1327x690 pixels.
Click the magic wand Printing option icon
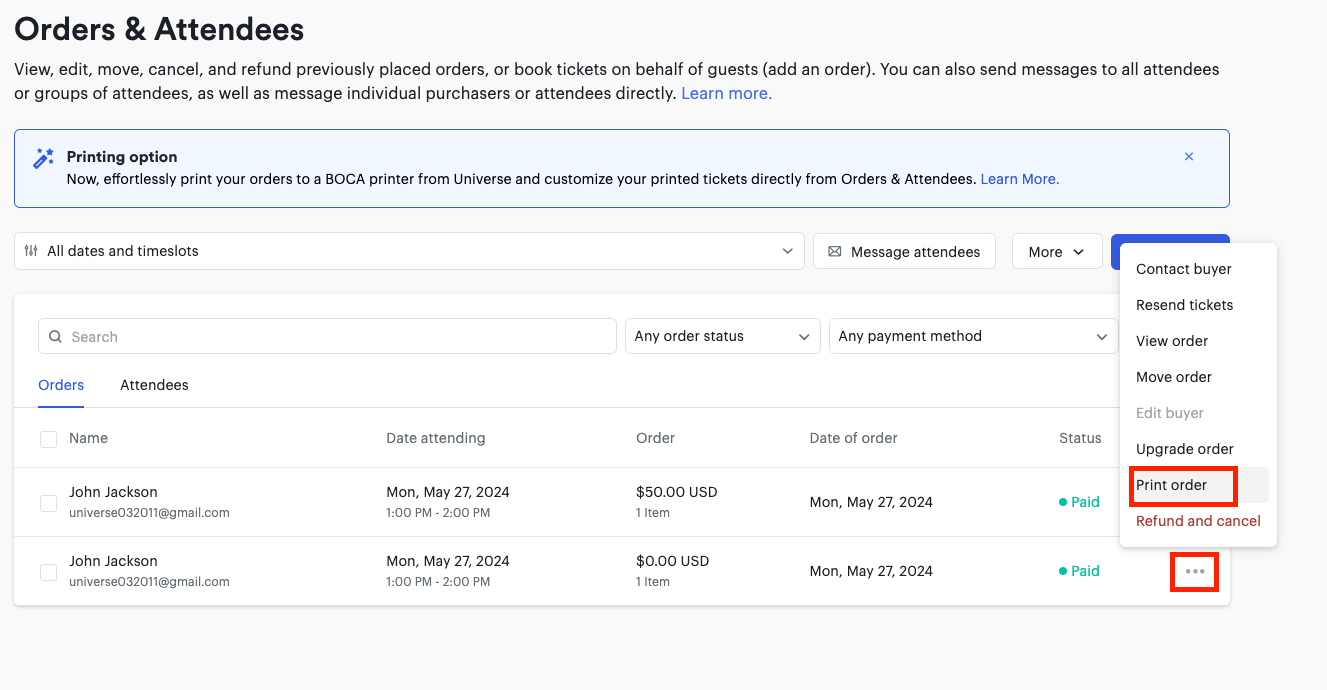pyautogui.click(x=44, y=158)
